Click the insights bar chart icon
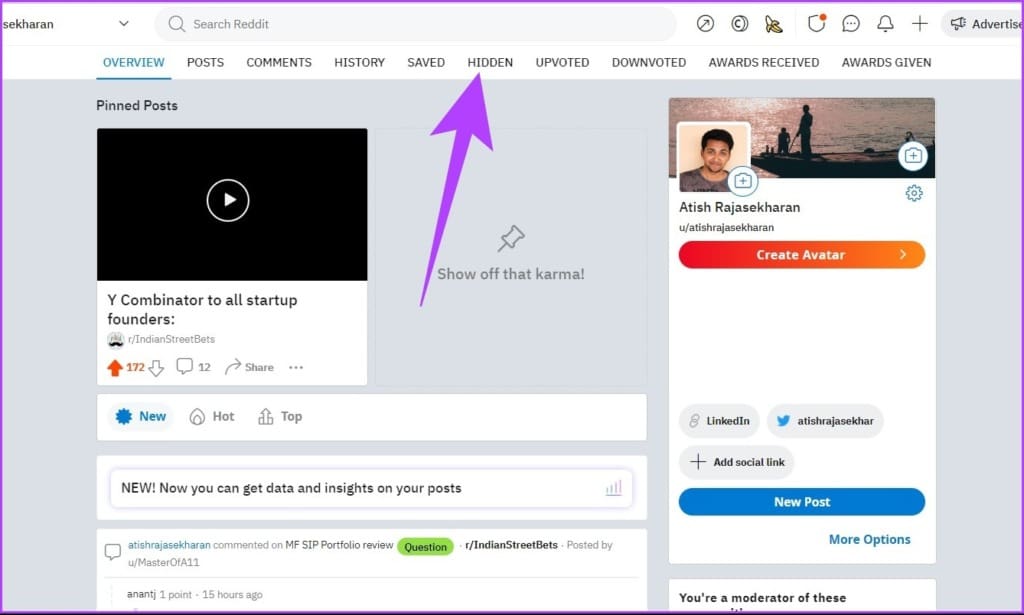Image resolution: width=1024 pixels, height=615 pixels. point(613,488)
